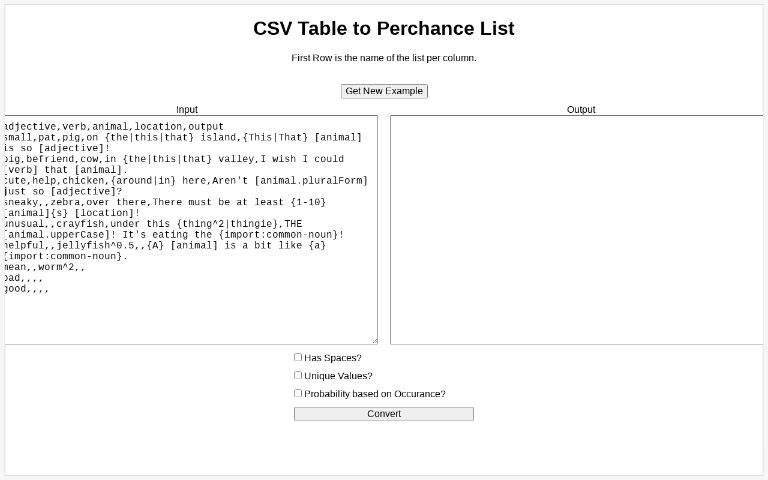Check the Probability based on Occurance box
Screen dimensions: 768x480
point(298,393)
